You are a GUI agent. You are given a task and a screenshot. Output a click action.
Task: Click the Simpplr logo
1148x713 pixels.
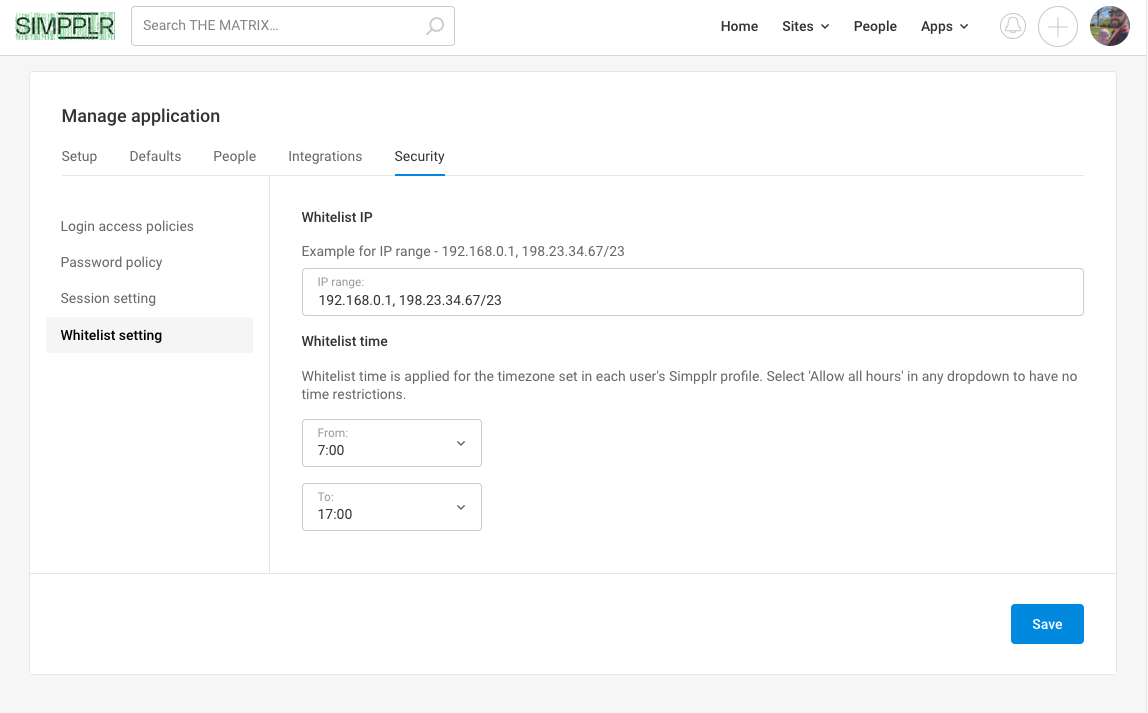click(65, 26)
